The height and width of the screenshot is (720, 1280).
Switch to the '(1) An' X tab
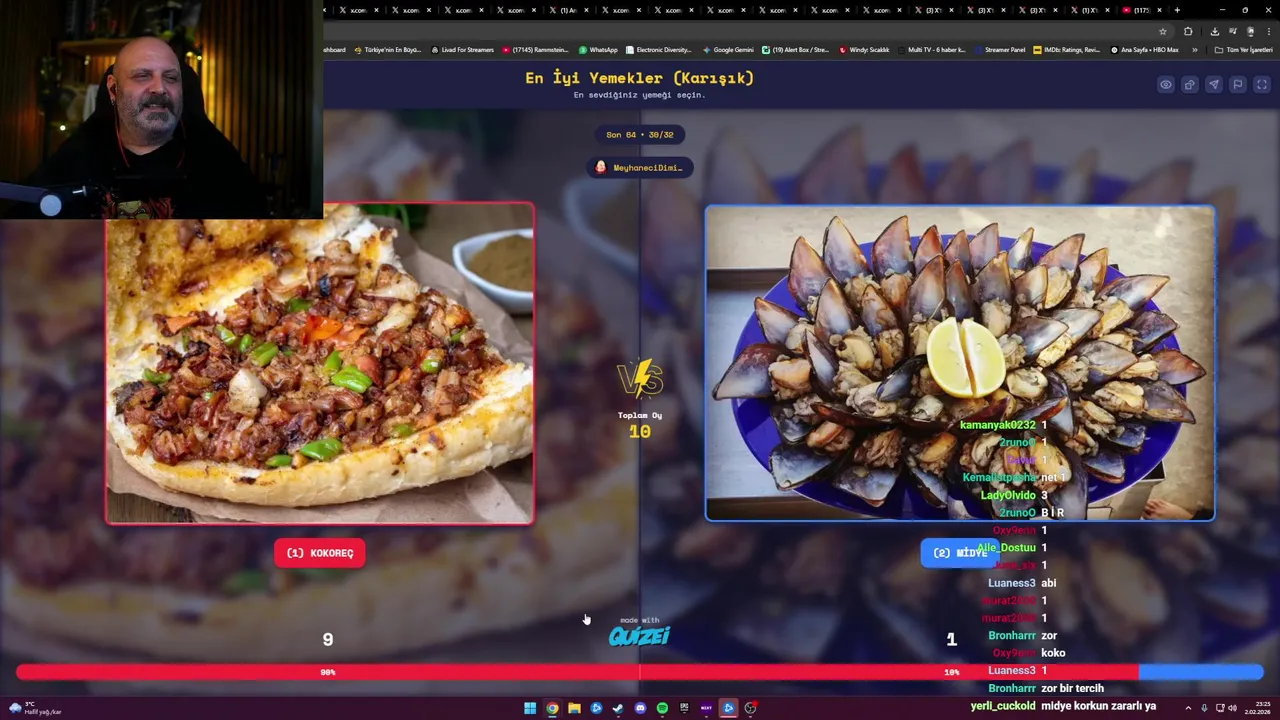click(570, 10)
